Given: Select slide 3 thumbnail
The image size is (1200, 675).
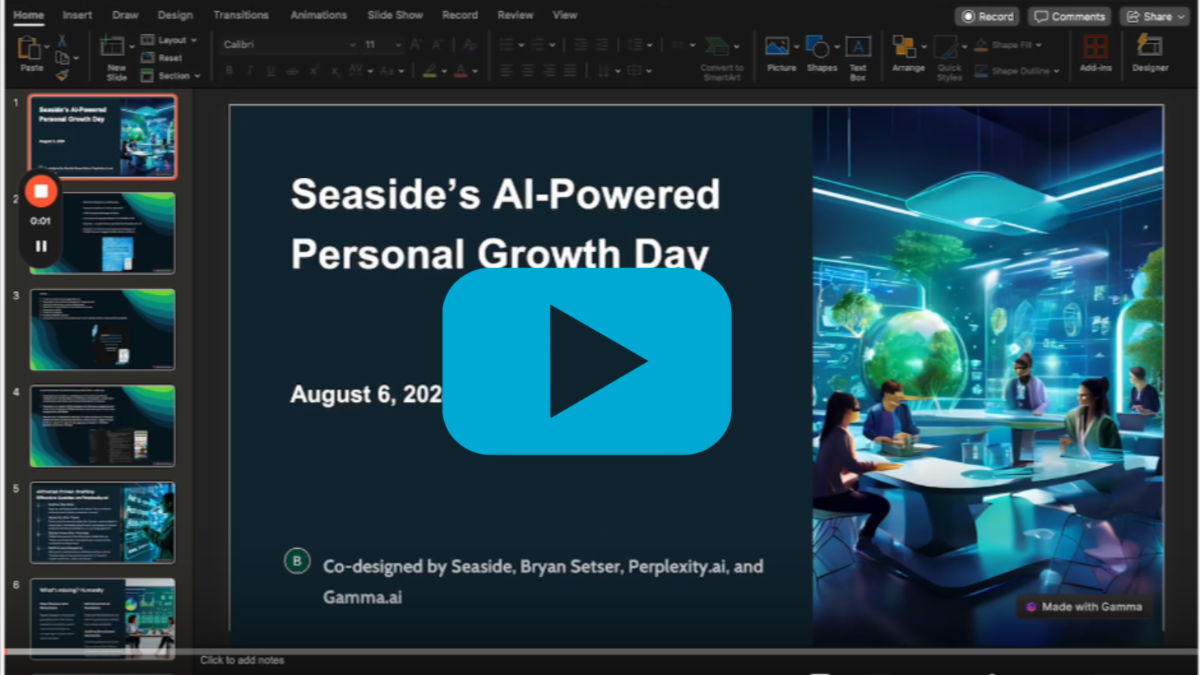Looking at the screenshot, I should (102, 330).
